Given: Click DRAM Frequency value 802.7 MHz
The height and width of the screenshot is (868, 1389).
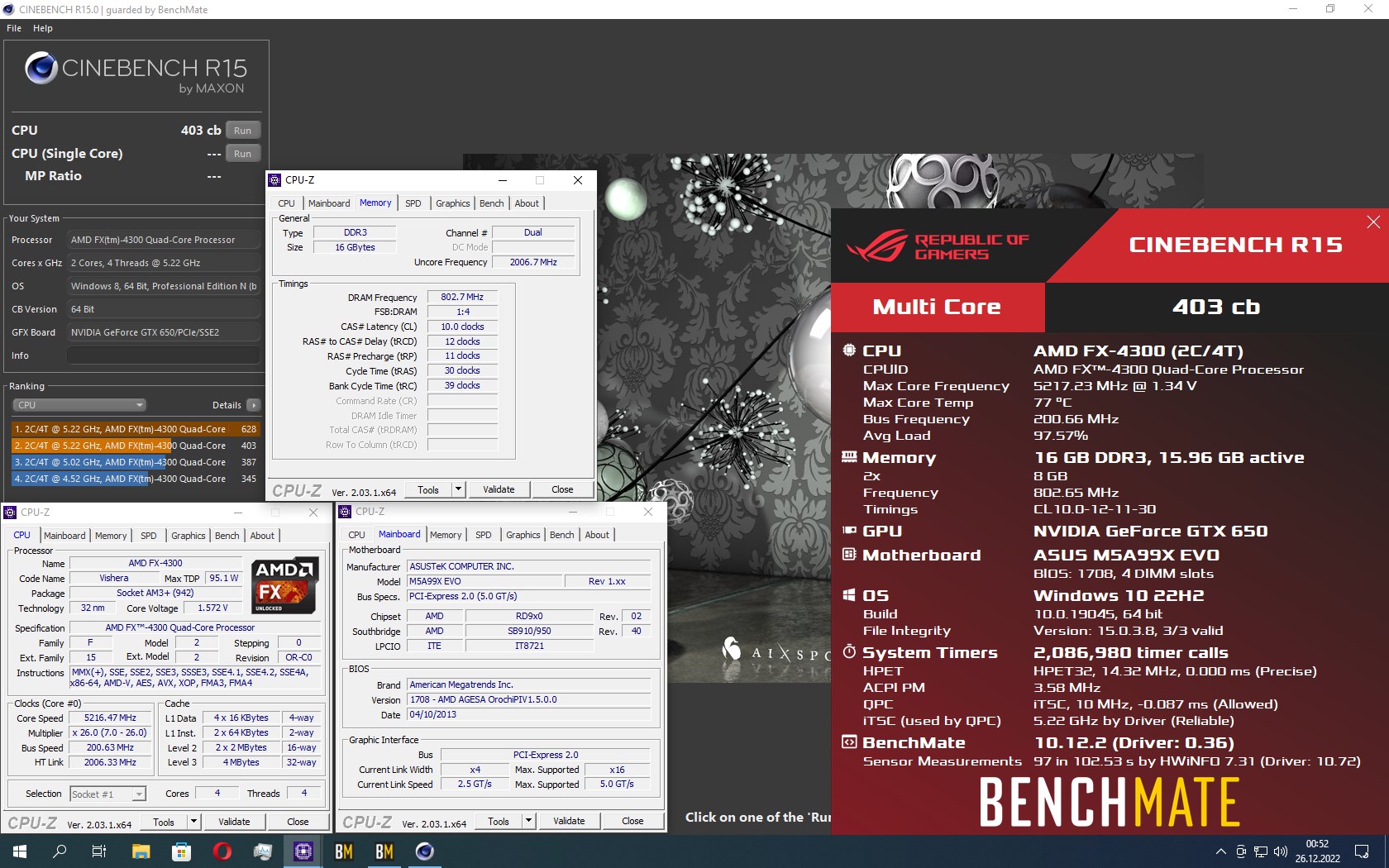Looking at the screenshot, I should pos(462,298).
